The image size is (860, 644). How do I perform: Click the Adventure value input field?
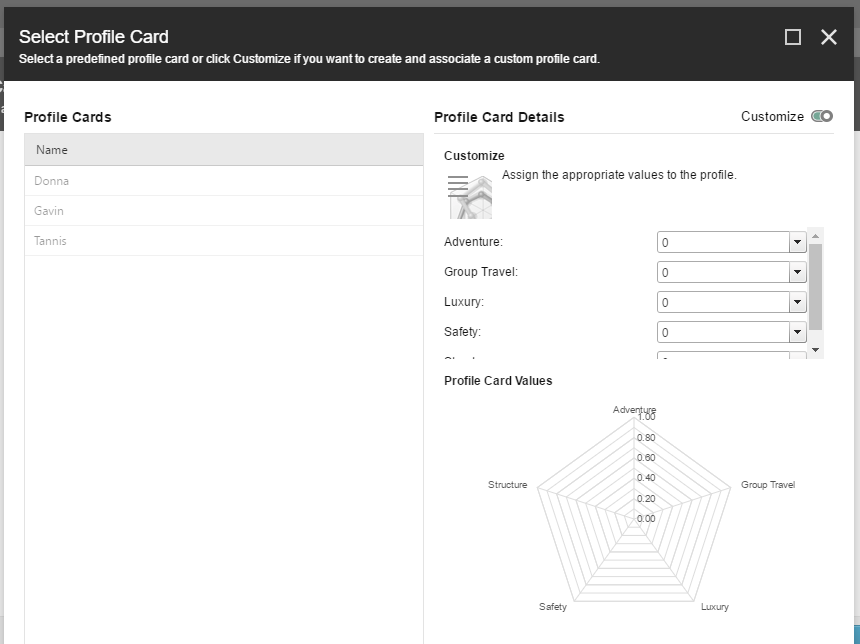(x=723, y=242)
